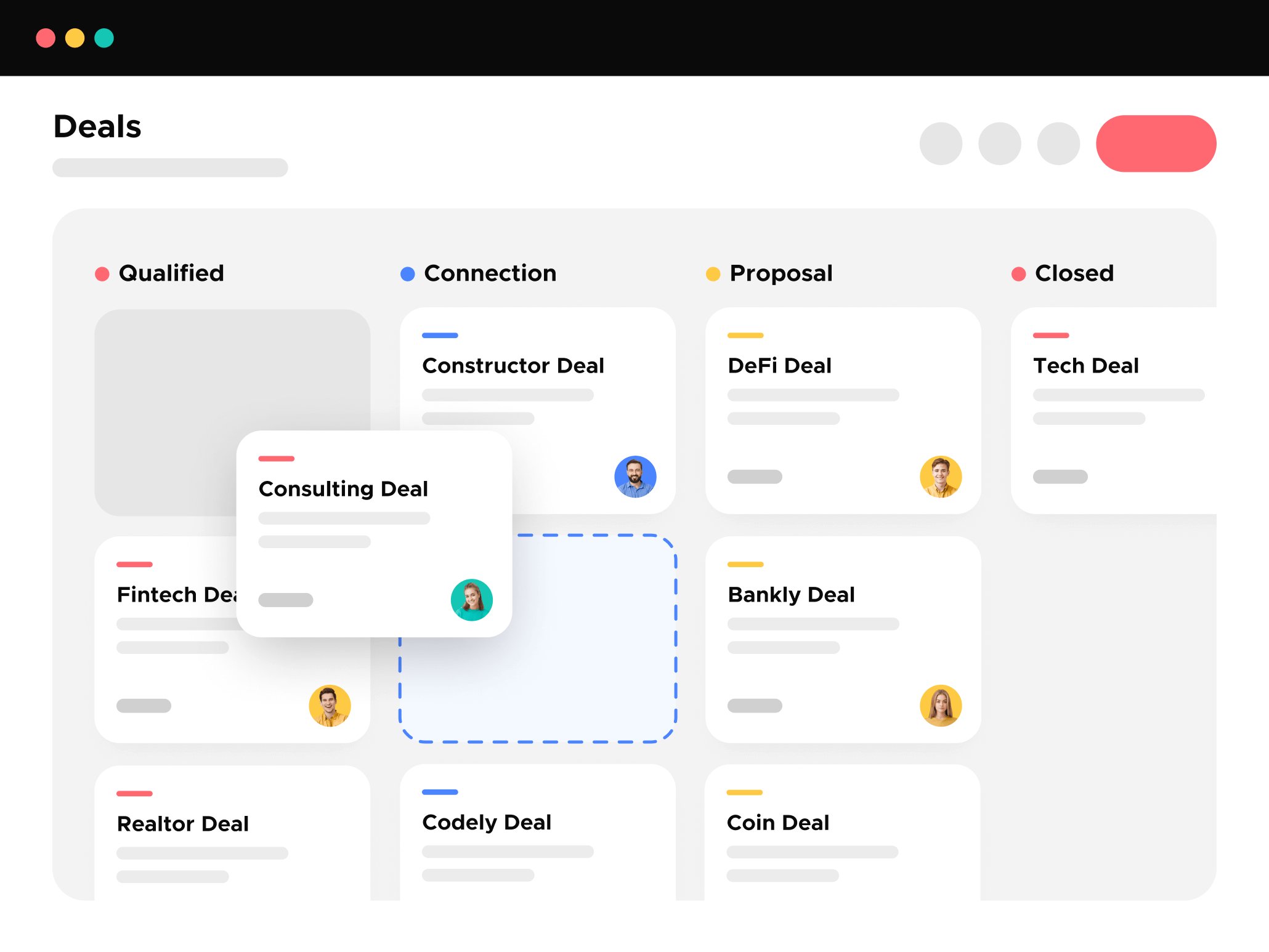This screenshot has height=952, width=1269.
Task: Click the bearded man avatar on Constructor Deal
Action: click(x=635, y=477)
